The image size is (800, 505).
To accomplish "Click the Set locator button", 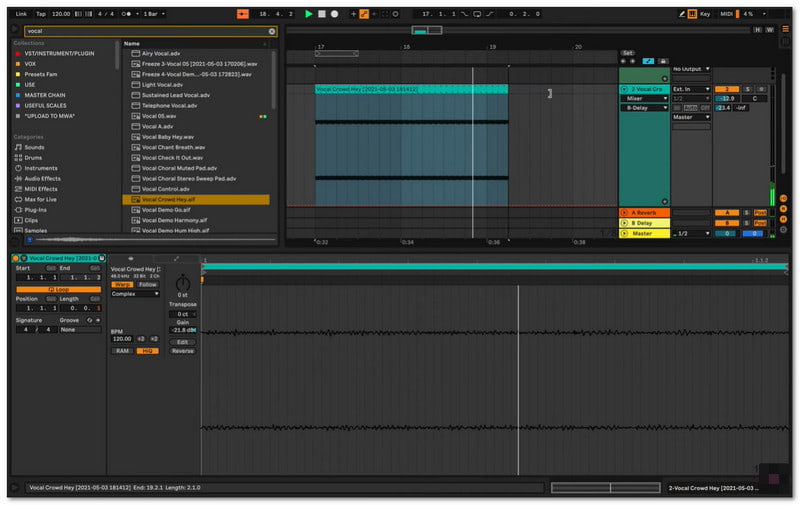I will pos(628,53).
